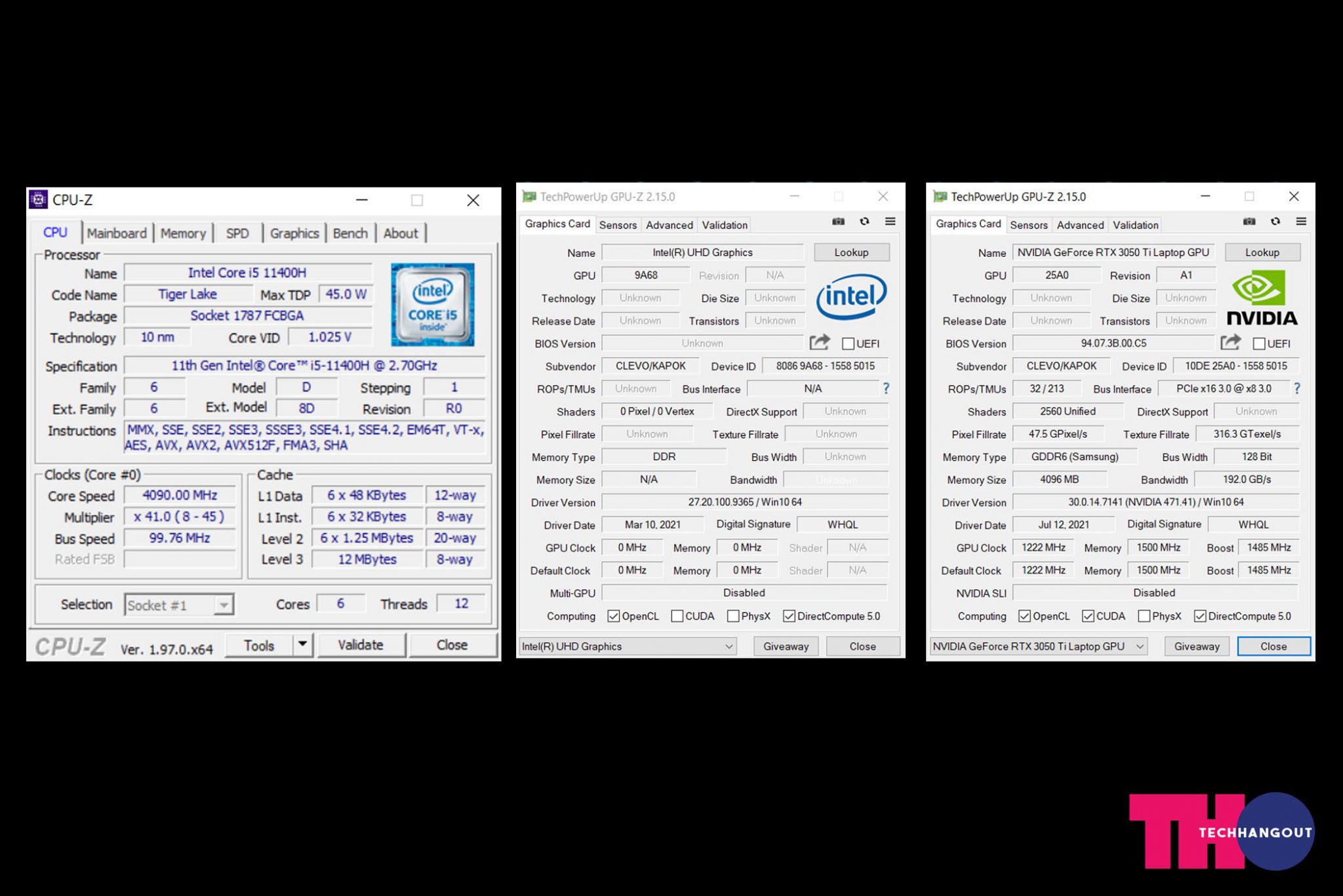Click the Core Speed value 4090.00 MHz
Viewport: 1343px width, 896px height.
click(x=180, y=495)
